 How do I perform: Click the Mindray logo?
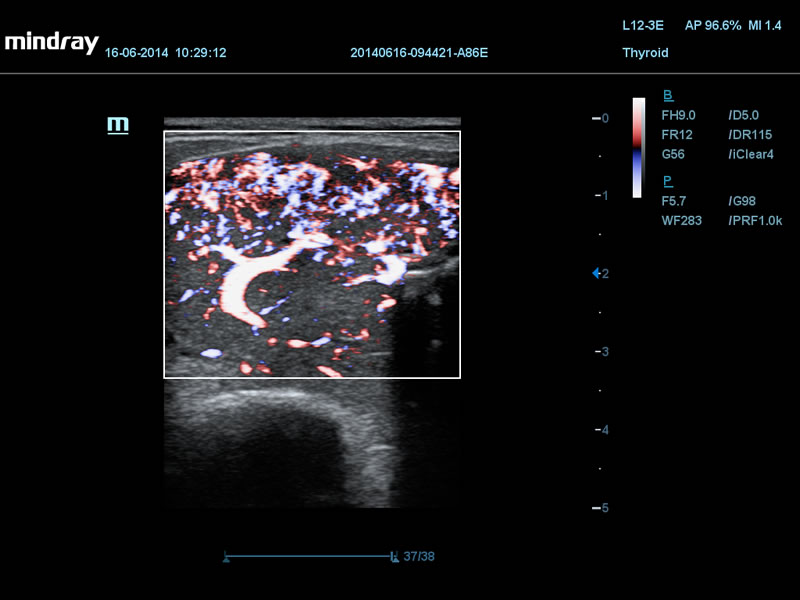pos(51,43)
